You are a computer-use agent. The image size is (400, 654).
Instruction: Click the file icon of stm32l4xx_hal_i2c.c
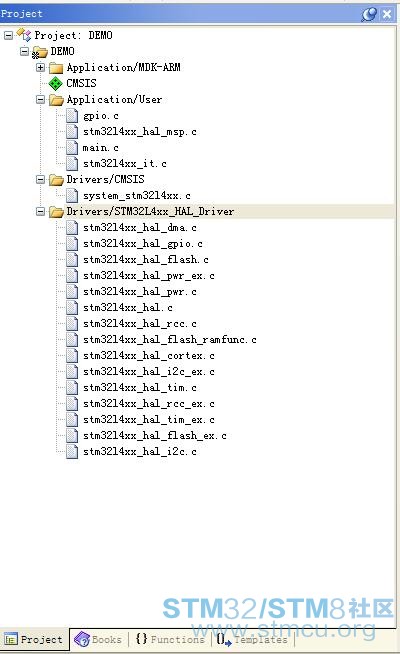click(x=72, y=452)
